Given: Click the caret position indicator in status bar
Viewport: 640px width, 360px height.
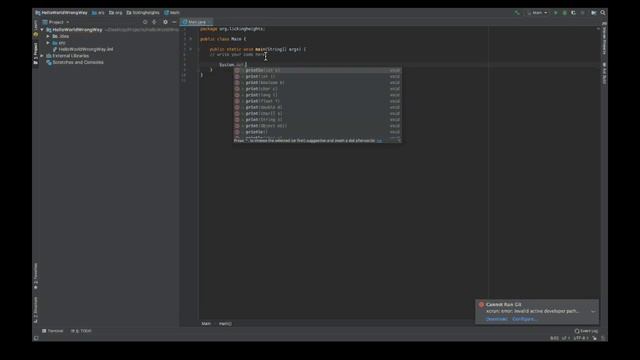Looking at the screenshot, I should (554, 338).
